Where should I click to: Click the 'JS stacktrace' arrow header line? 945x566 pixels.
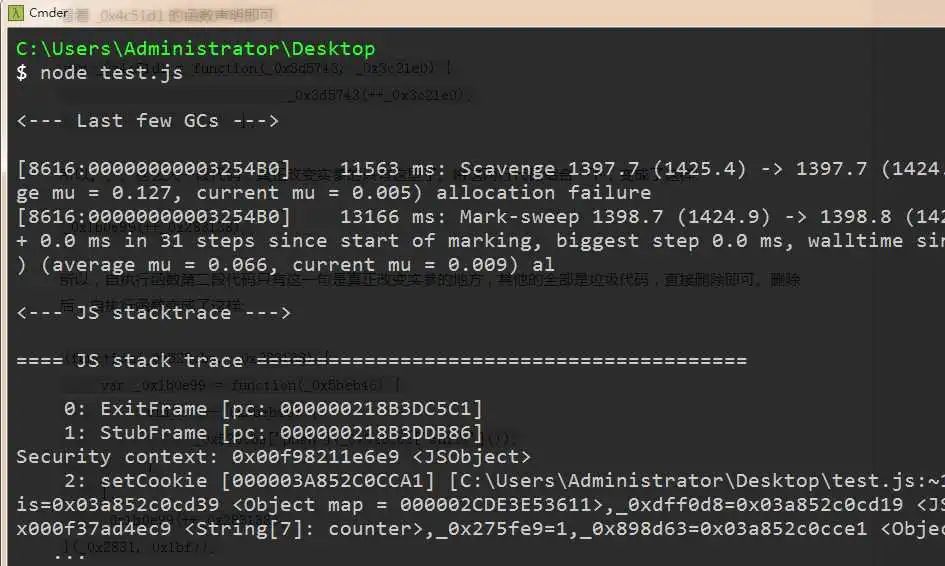coord(154,313)
